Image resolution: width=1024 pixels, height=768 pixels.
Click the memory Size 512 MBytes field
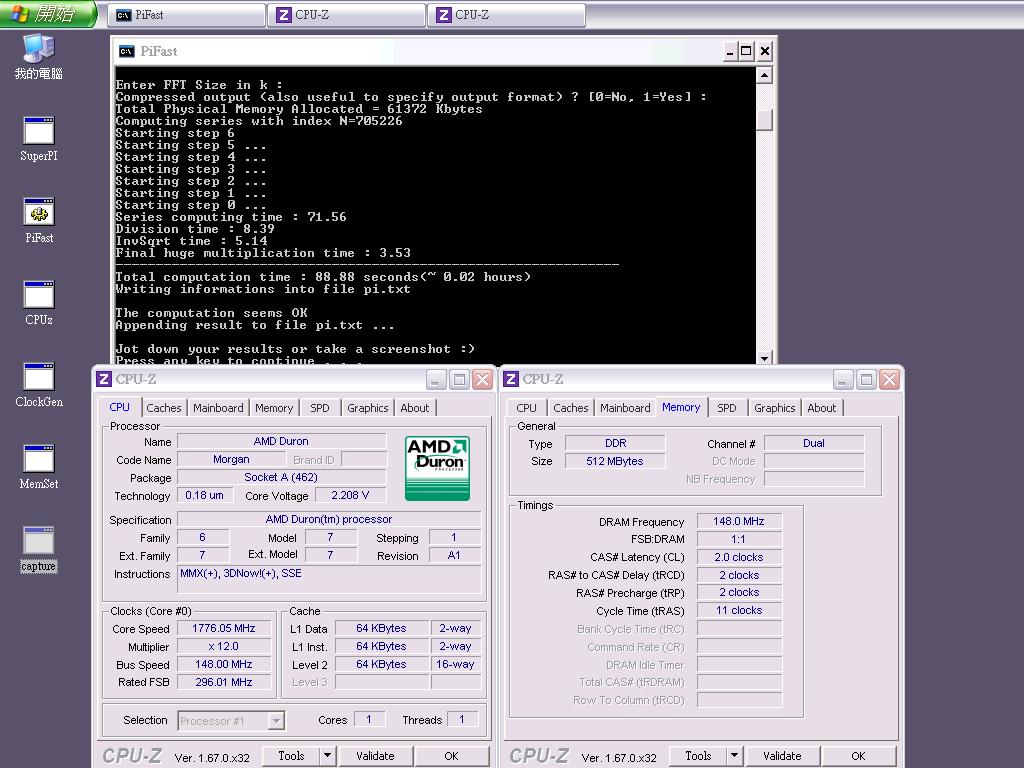click(615, 461)
